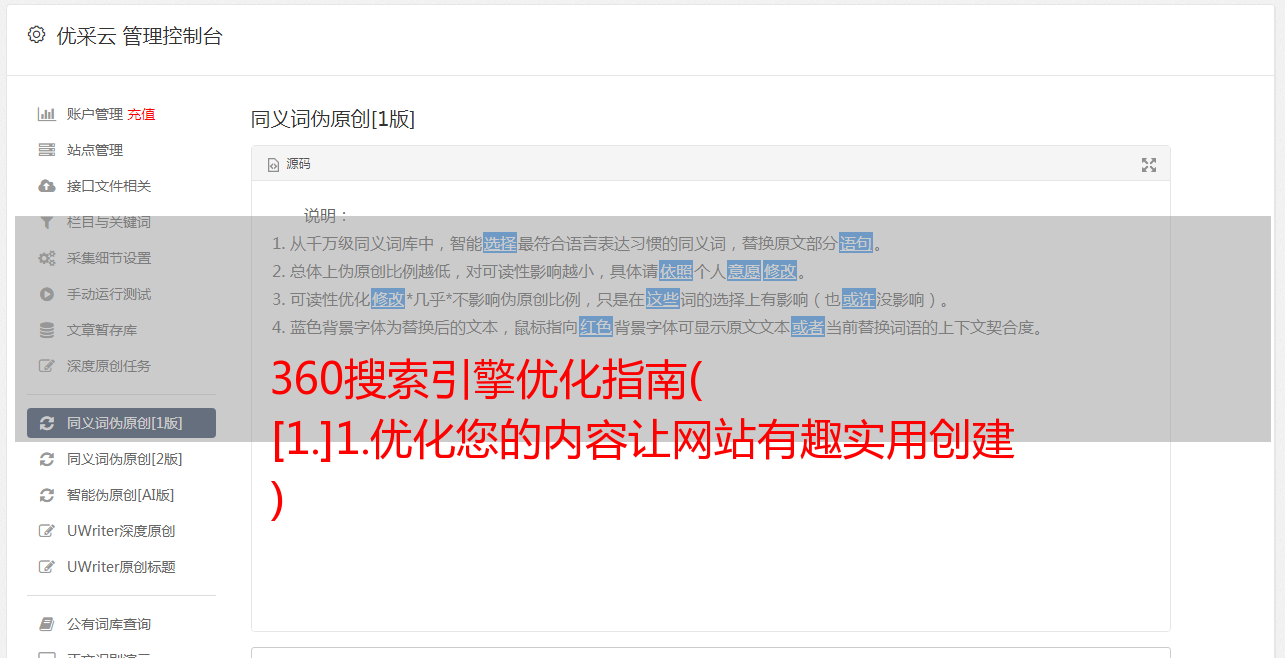Click the gear icon beside 优采云 管理控制台

click(36, 35)
